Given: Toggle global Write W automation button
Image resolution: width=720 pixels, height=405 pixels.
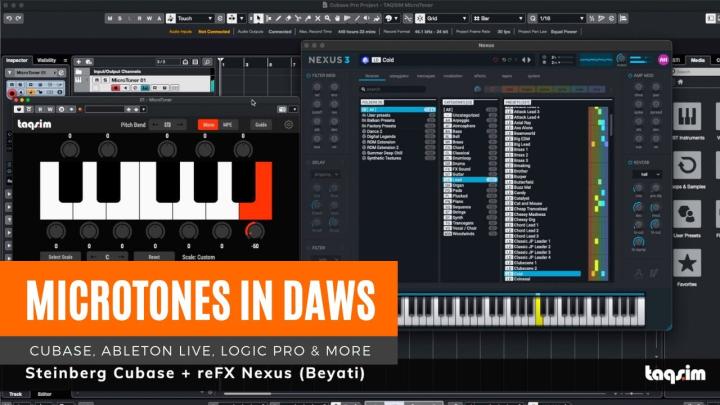Looking at the screenshot, I should [x=149, y=18].
